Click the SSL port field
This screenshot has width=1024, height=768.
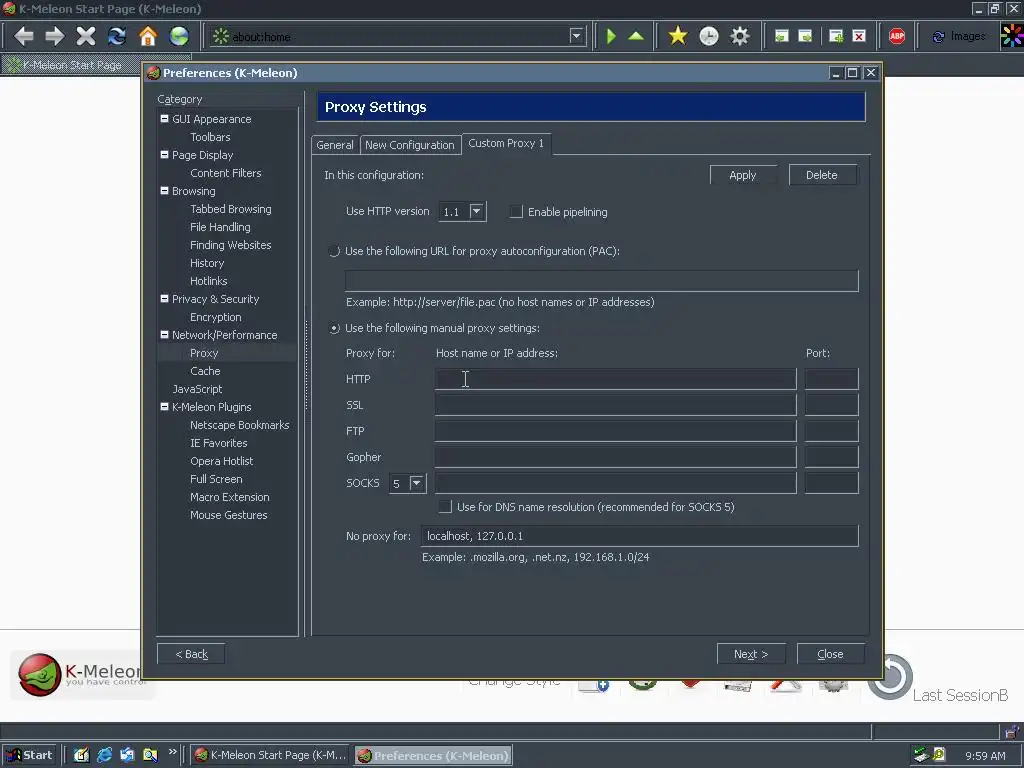(x=831, y=405)
